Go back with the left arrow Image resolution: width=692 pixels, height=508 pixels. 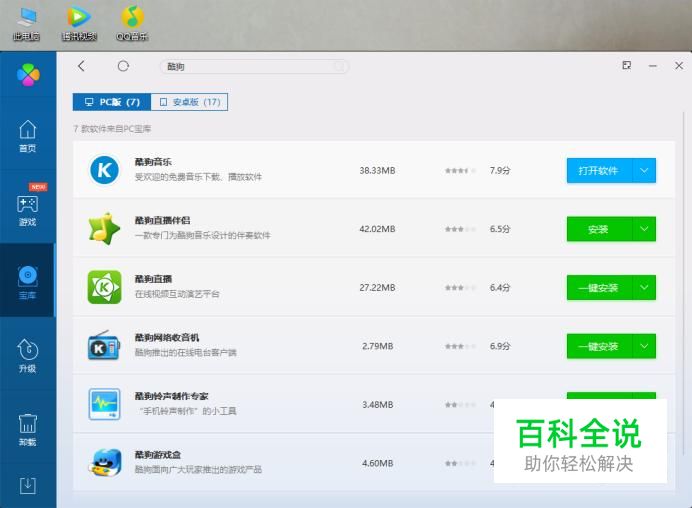[x=81, y=66]
